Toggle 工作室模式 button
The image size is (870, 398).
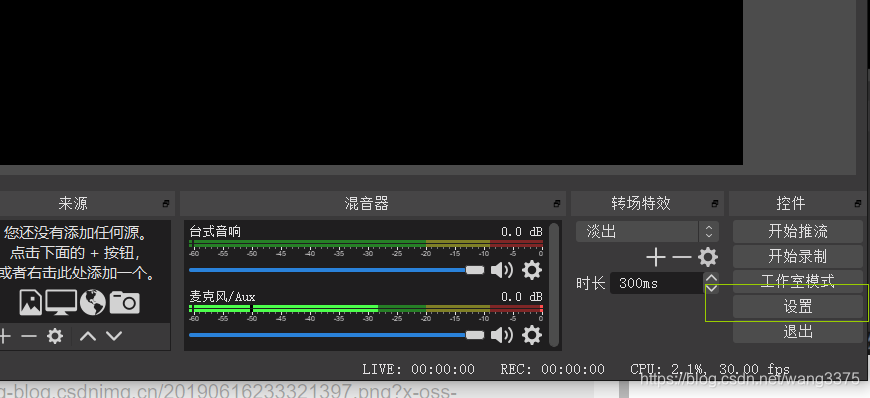click(x=798, y=281)
